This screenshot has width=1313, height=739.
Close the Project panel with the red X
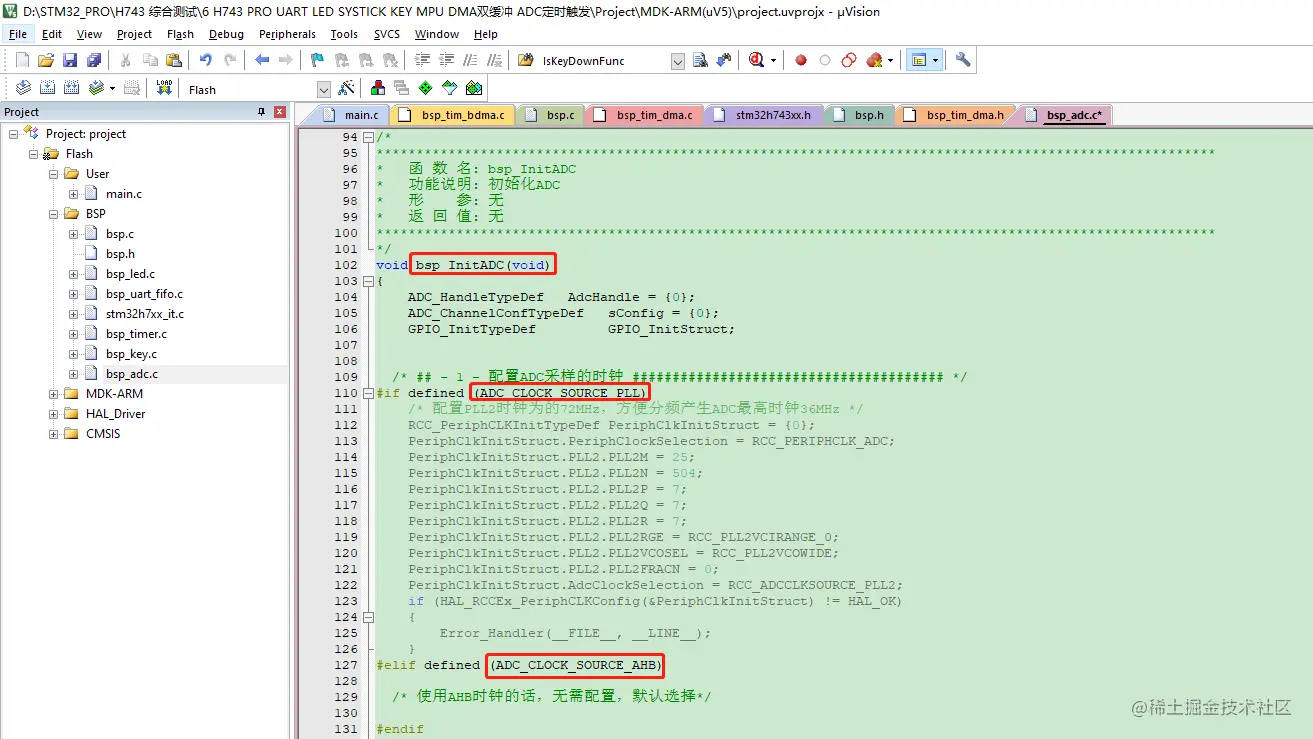(280, 112)
